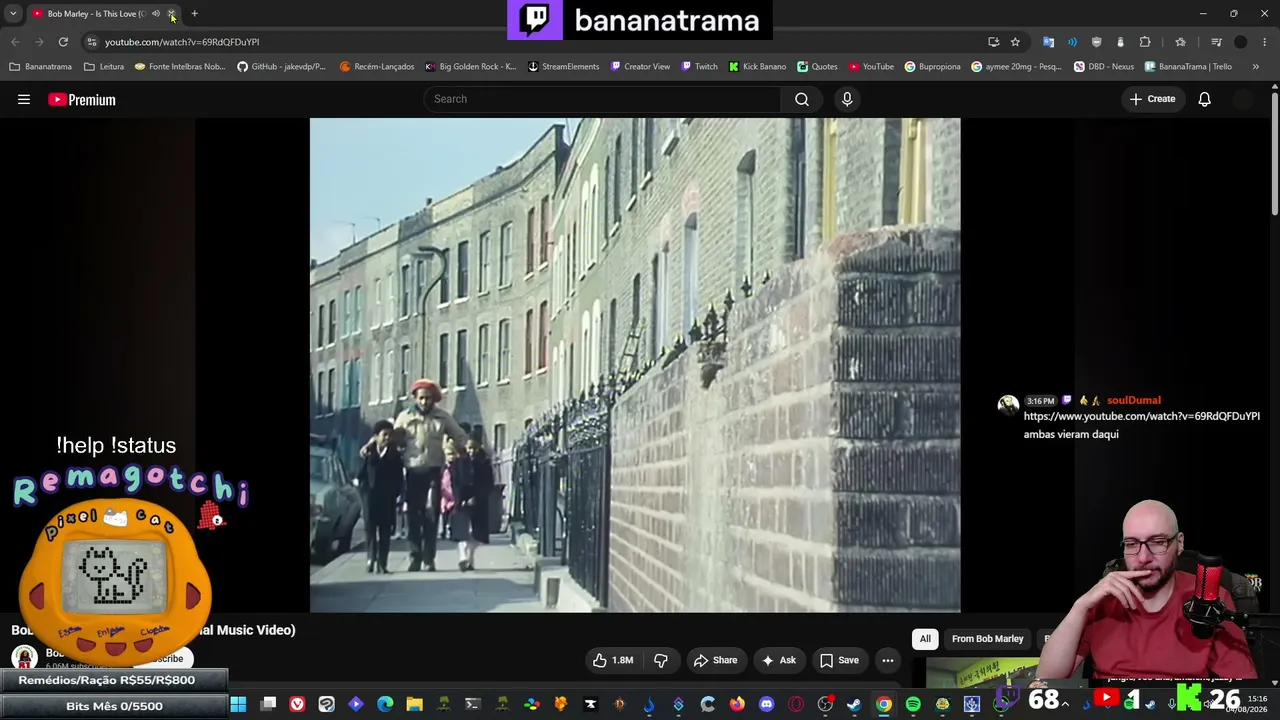
Task: Open Creator View bookmark
Action: (x=640, y=67)
